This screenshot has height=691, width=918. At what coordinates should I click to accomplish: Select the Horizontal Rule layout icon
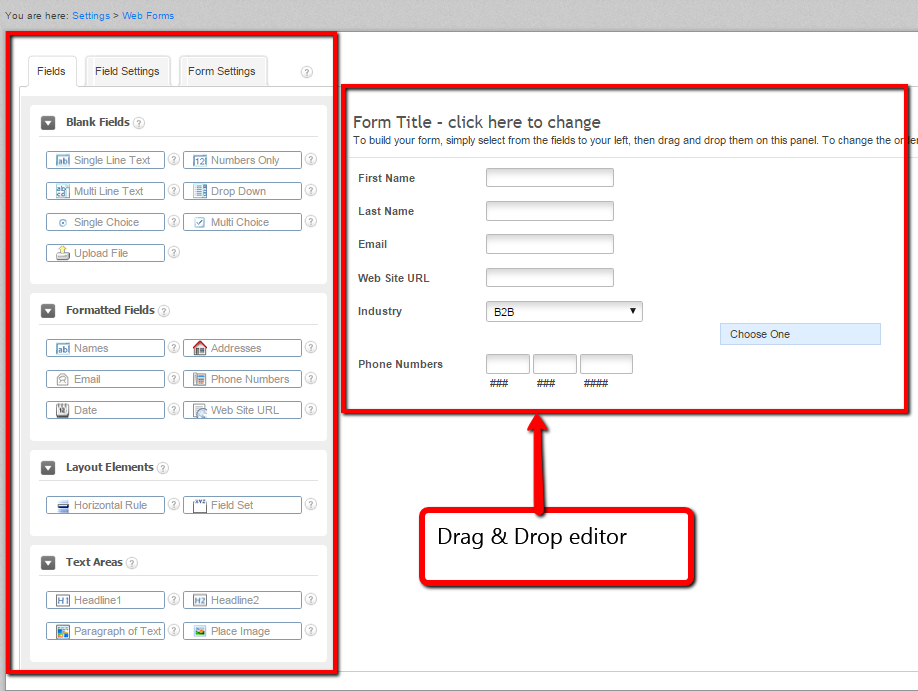click(x=62, y=505)
